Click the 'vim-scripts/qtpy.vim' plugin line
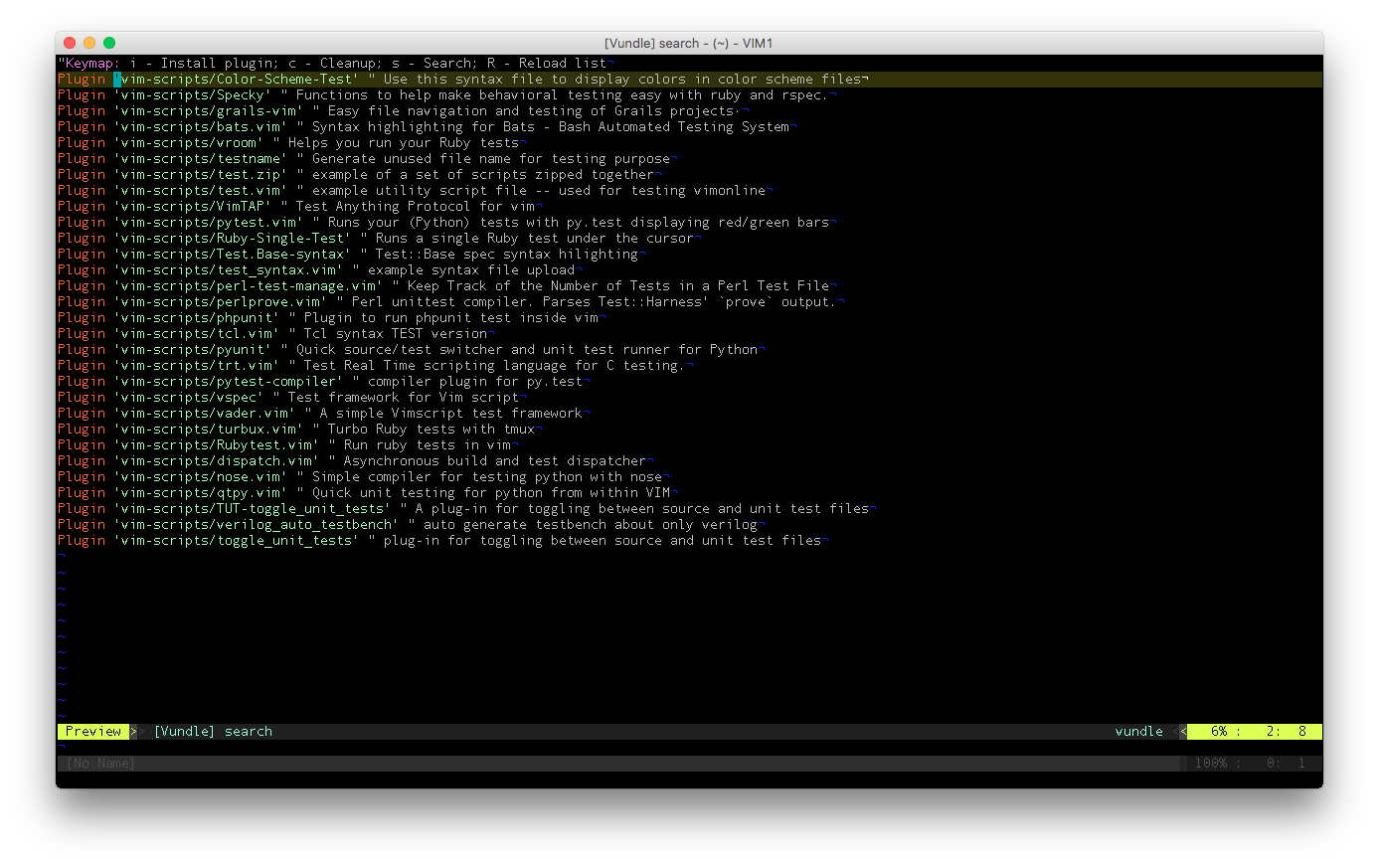1379x868 pixels. [368, 493]
